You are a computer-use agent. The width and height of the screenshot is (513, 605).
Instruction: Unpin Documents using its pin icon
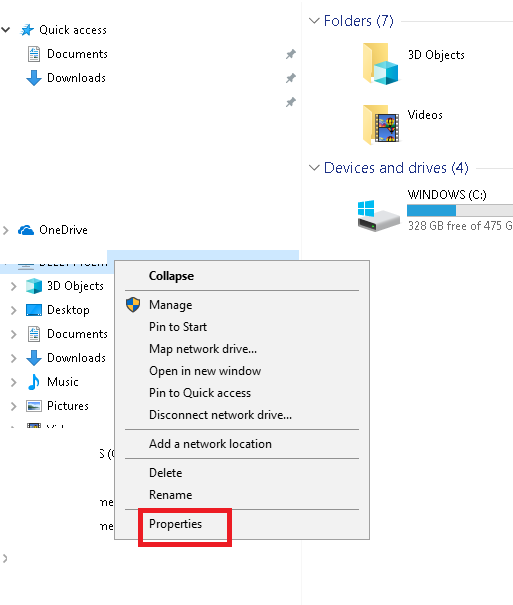click(x=290, y=54)
